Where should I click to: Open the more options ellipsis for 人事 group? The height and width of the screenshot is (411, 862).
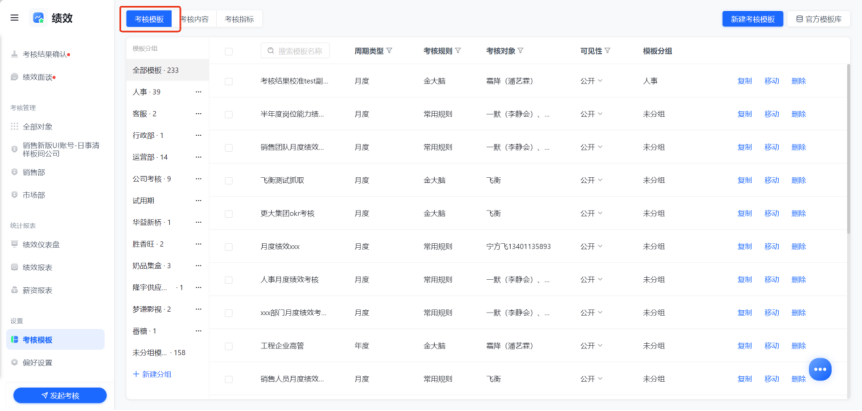point(198,92)
